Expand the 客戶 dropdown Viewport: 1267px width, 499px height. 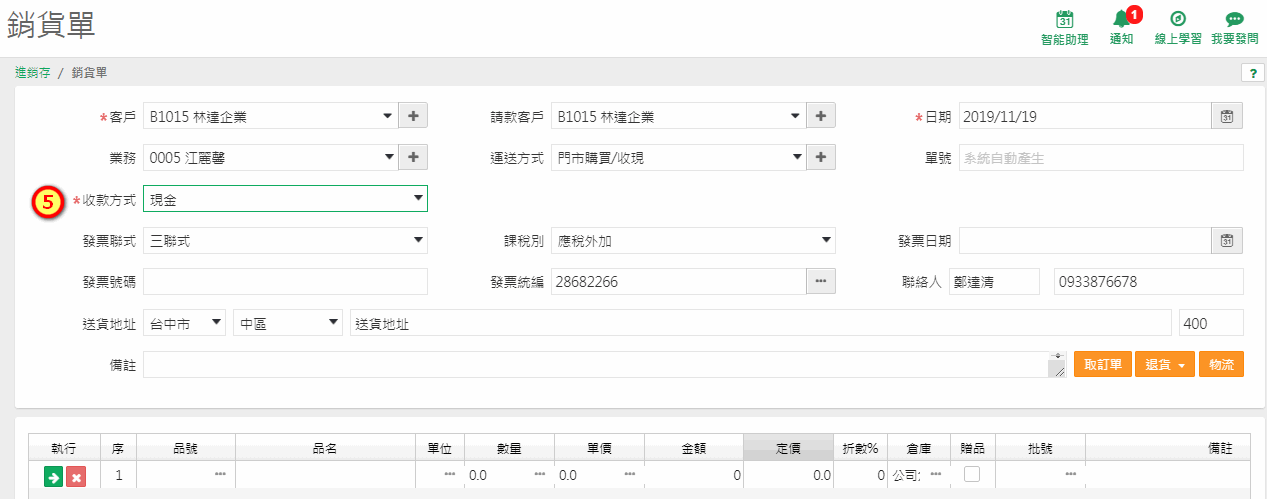click(388, 117)
